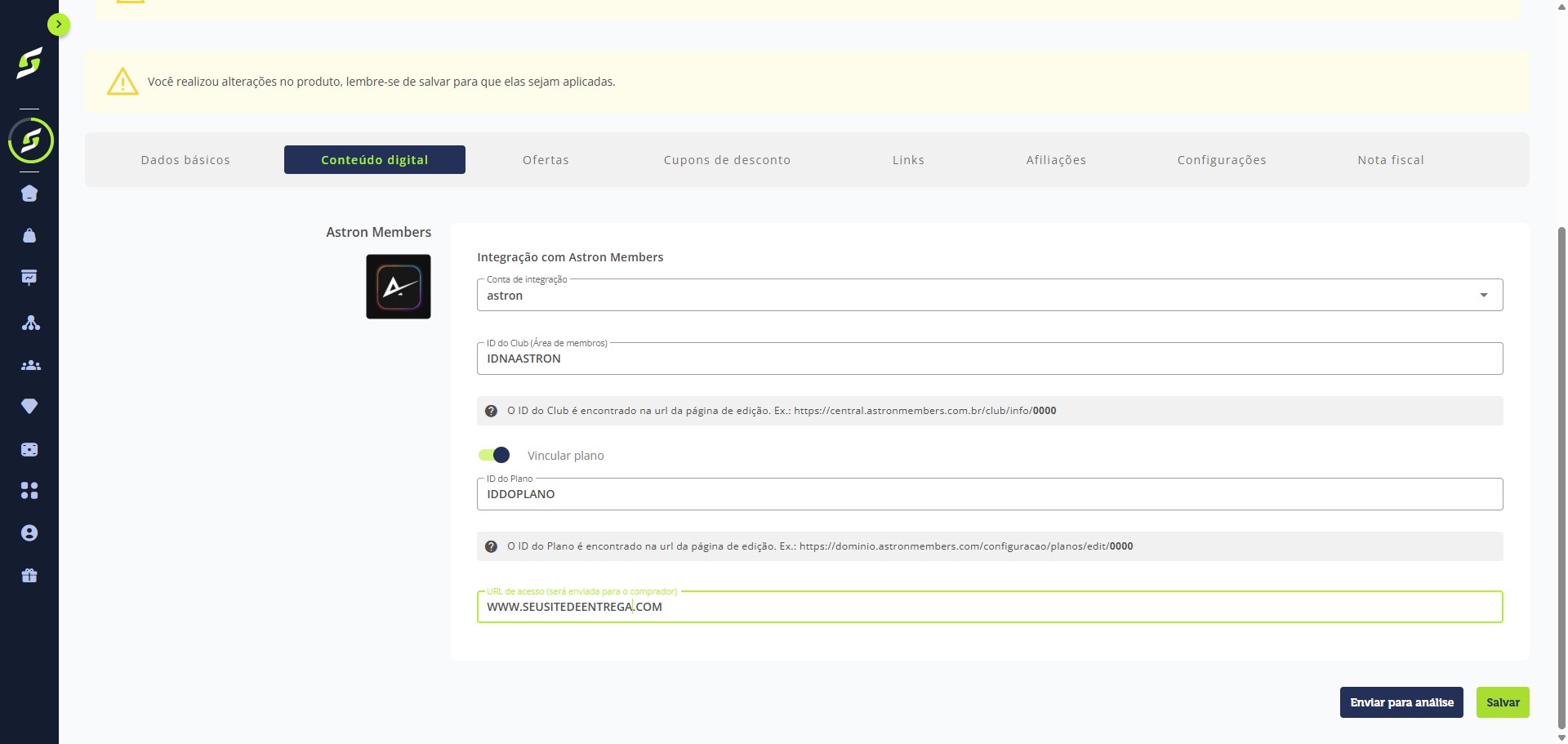Viewport: 1568px width, 744px height.
Task: Open the wallet icon in sidebar
Action: pos(29,449)
